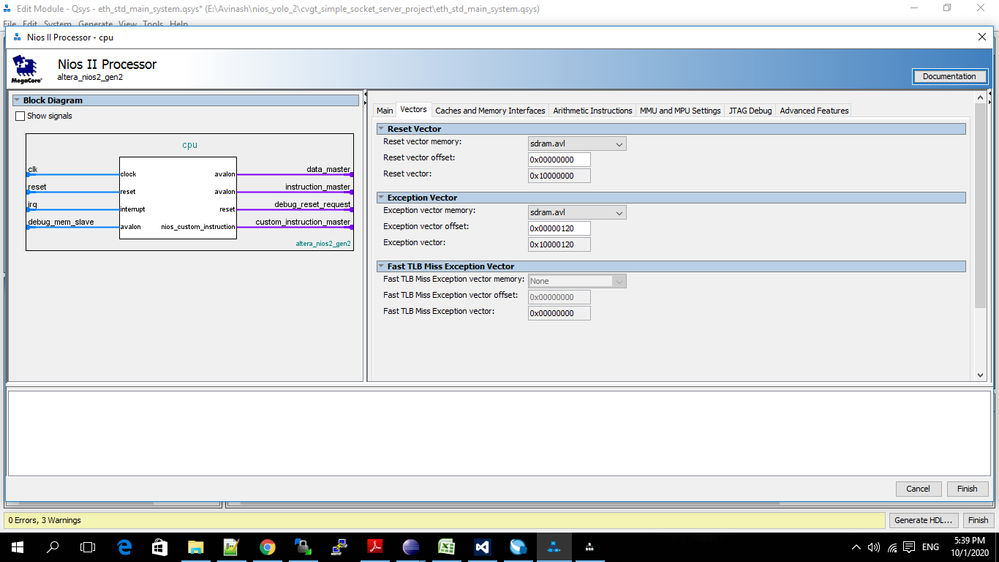Open taskbar search magnifier
999x562 pixels.
click(53, 547)
